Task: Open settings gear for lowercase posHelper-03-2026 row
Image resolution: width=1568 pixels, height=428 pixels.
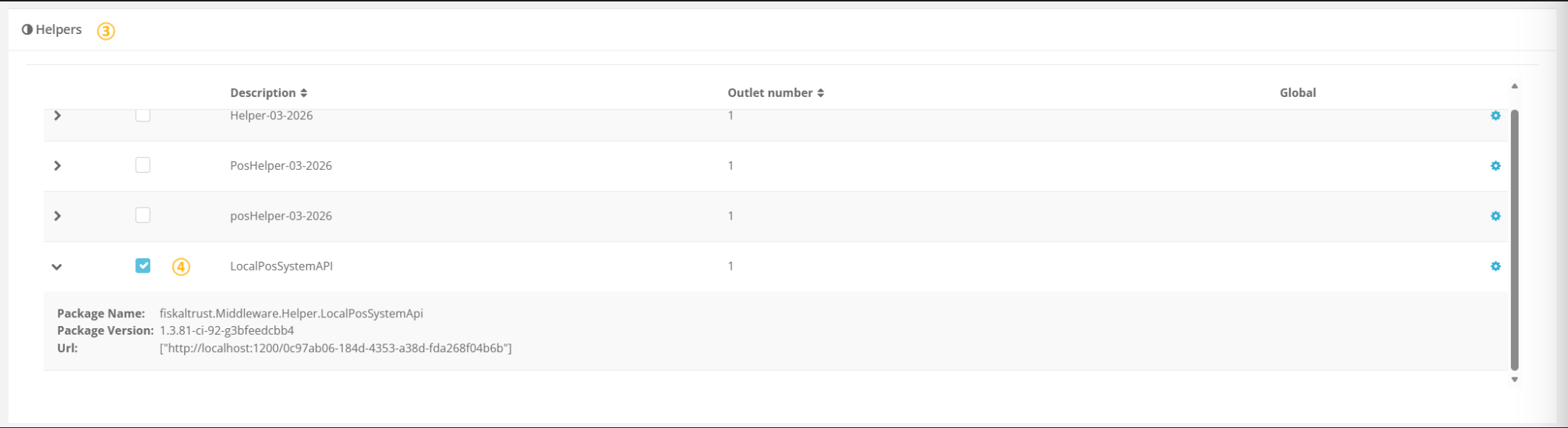Action: pos(1495,216)
